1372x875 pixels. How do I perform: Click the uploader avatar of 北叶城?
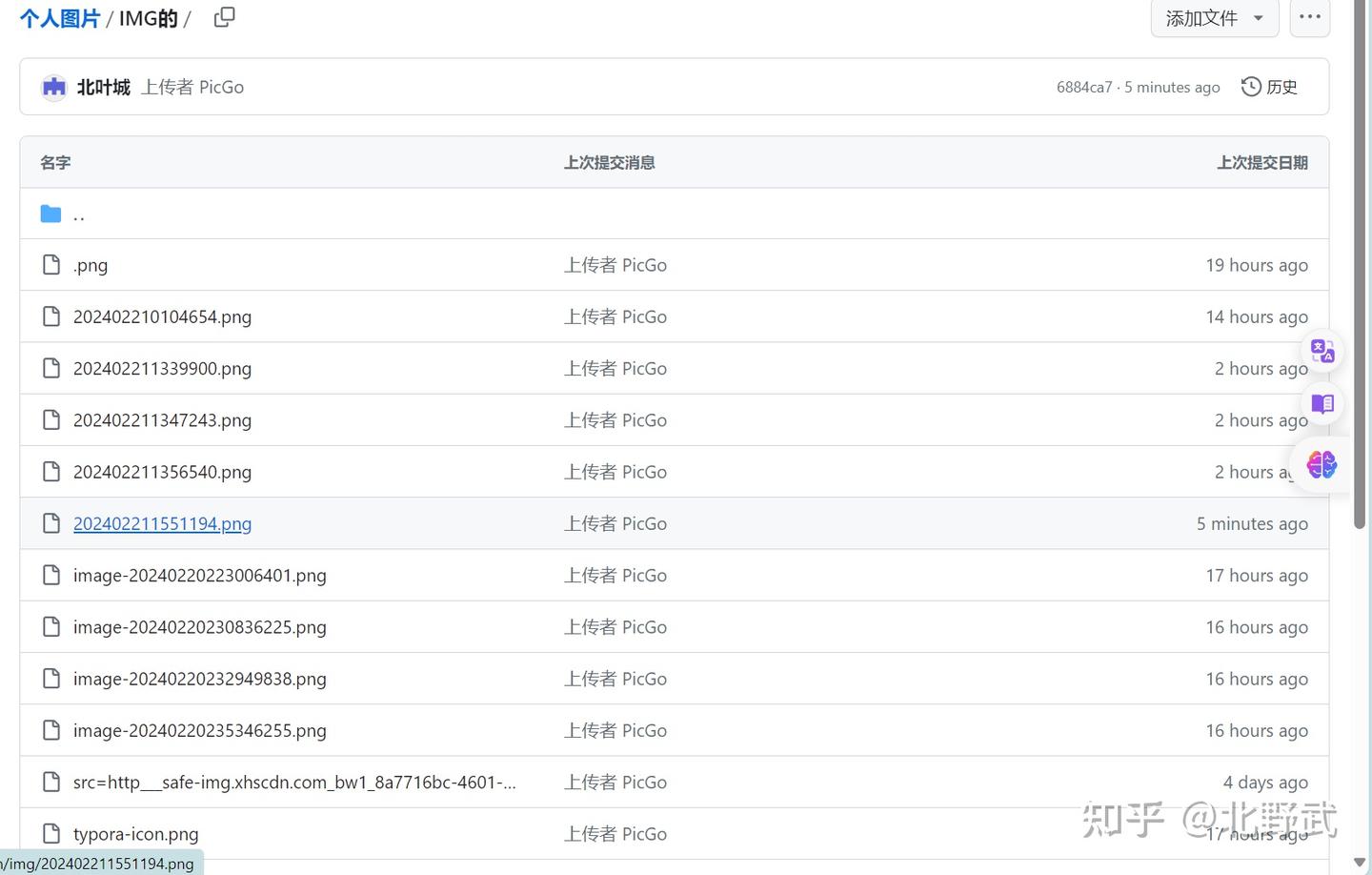(54, 87)
